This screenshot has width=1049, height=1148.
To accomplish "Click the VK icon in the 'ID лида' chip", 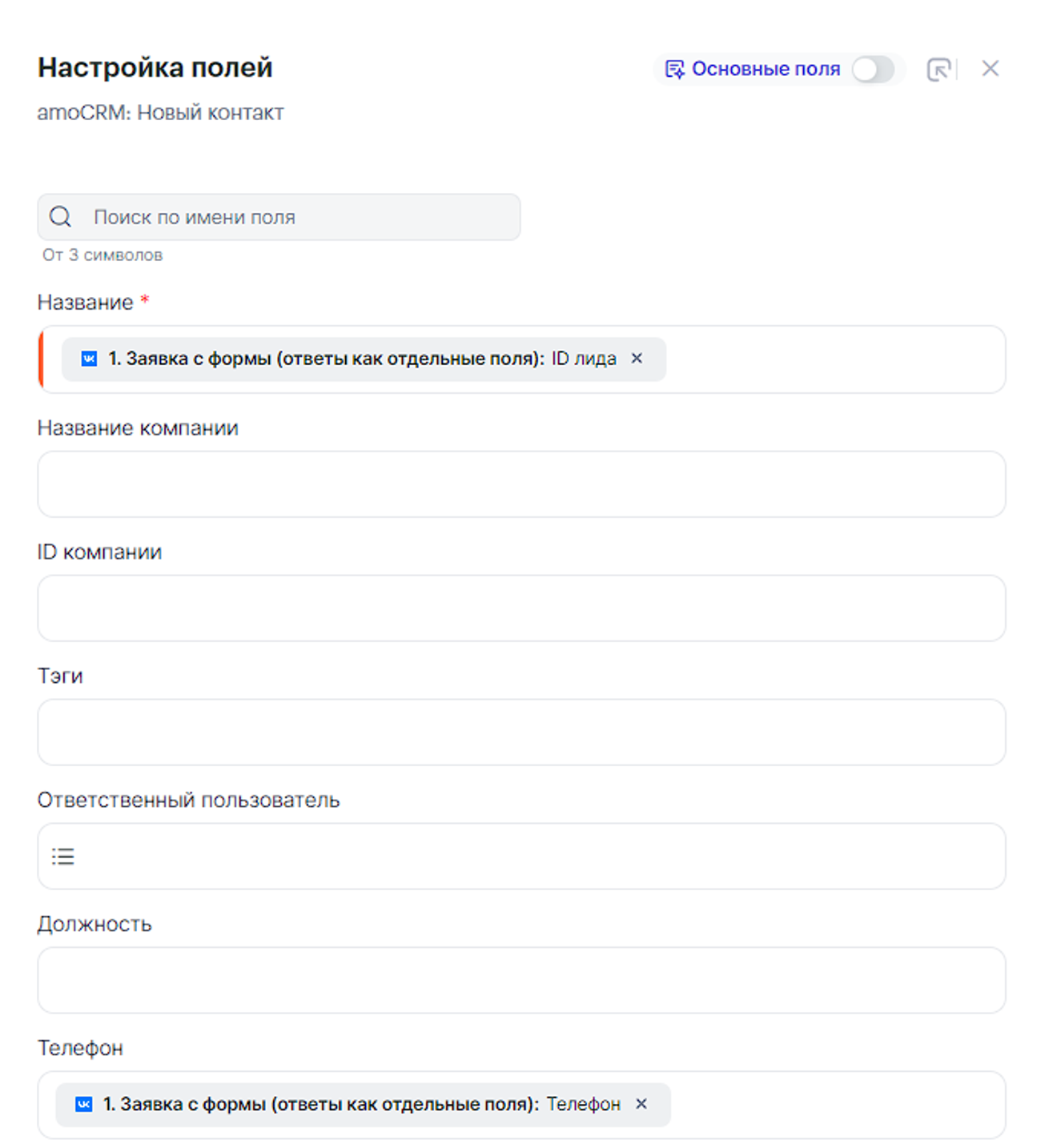I will [x=90, y=359].
